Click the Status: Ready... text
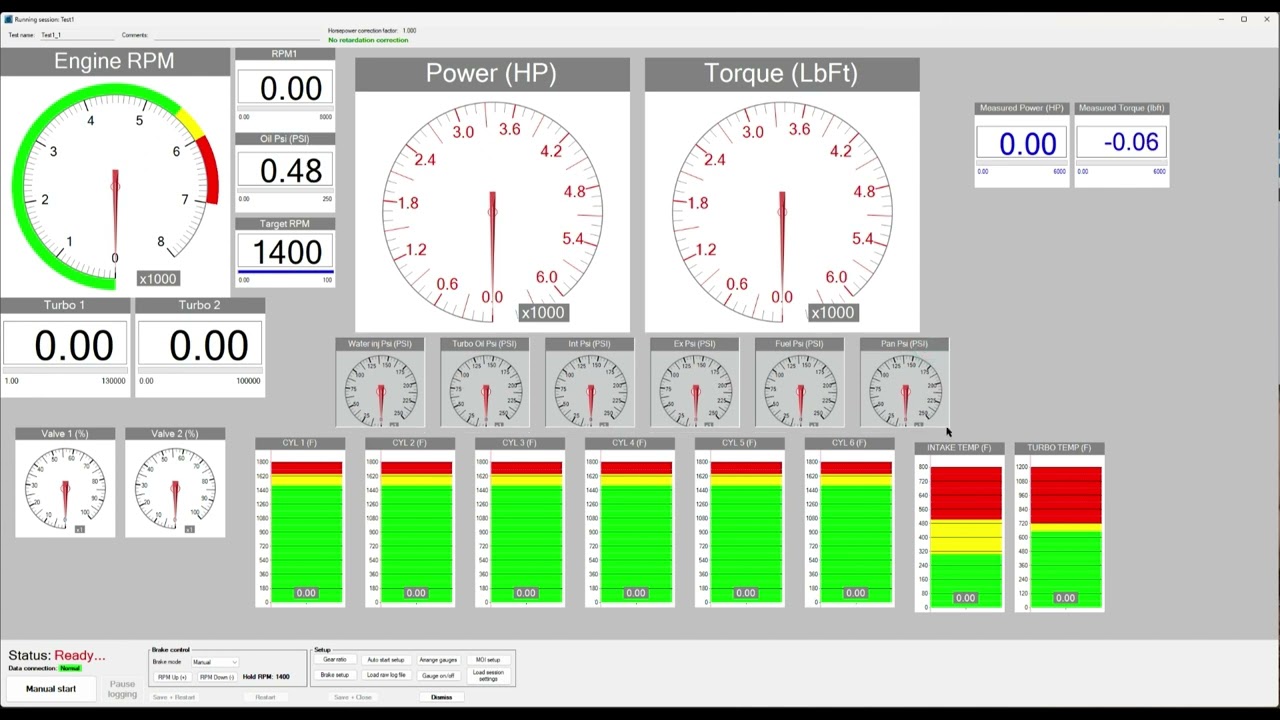Image resolution: width=1280 pixels, height=720 pixels. pos(57,655)
